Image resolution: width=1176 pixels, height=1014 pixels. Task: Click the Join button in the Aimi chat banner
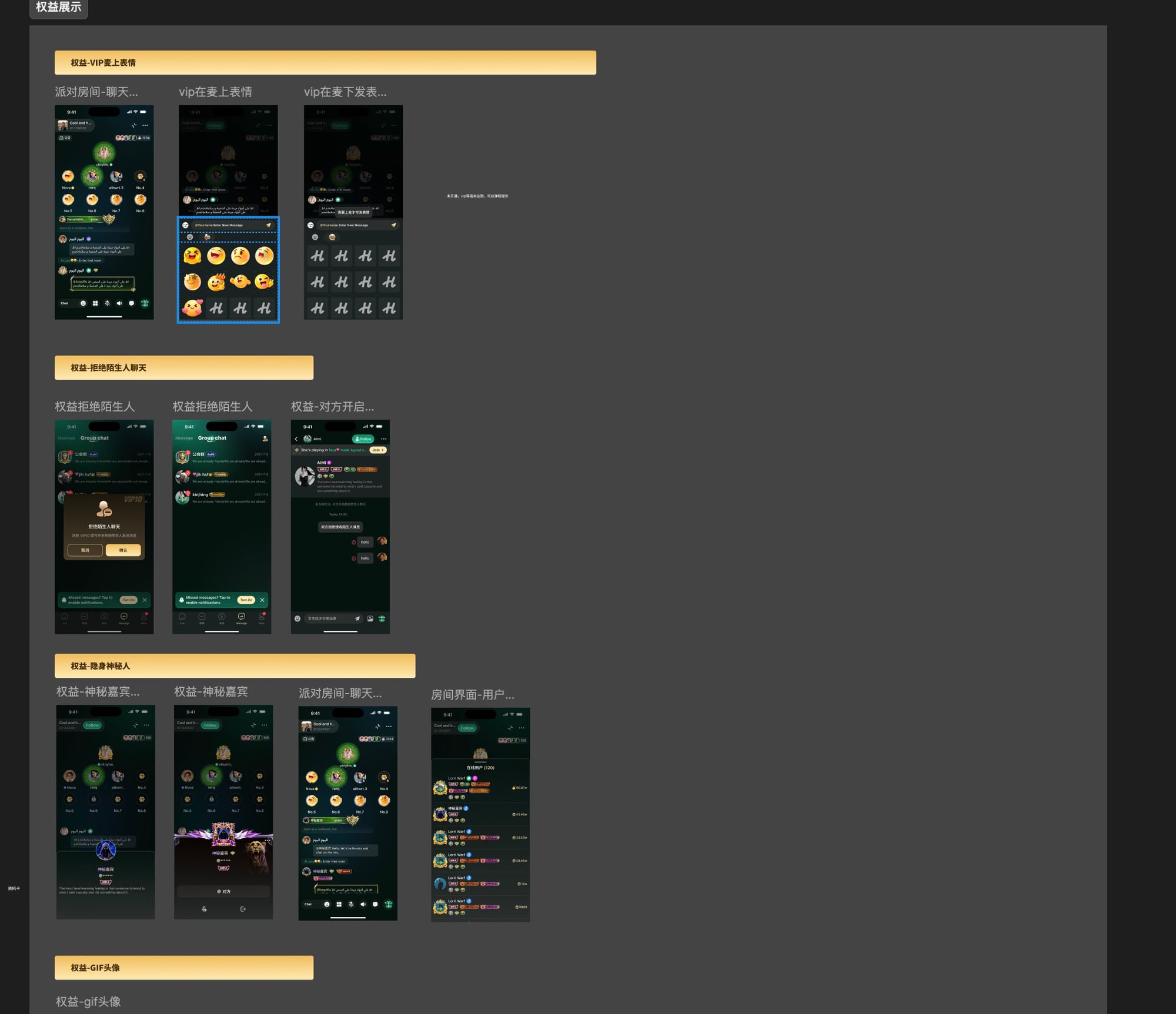[x=378, y=450]
